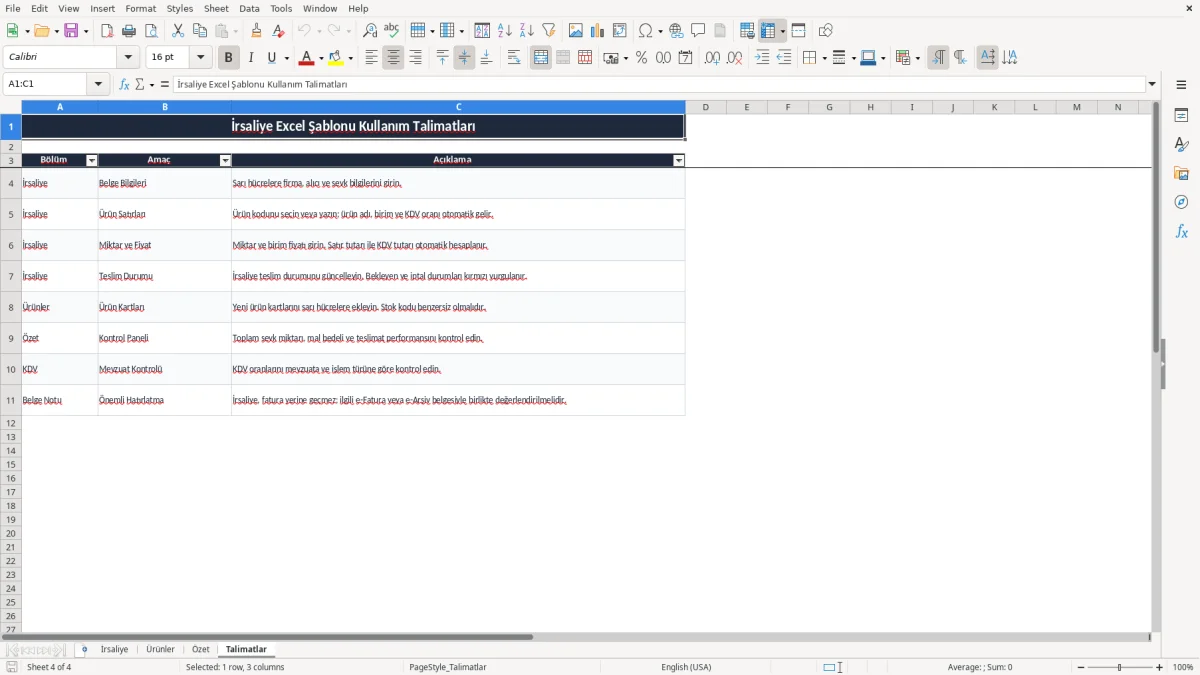The height and width of the screenshot is (675, 1200).
Task: Toggle align right
Action: tap(416, 58)
